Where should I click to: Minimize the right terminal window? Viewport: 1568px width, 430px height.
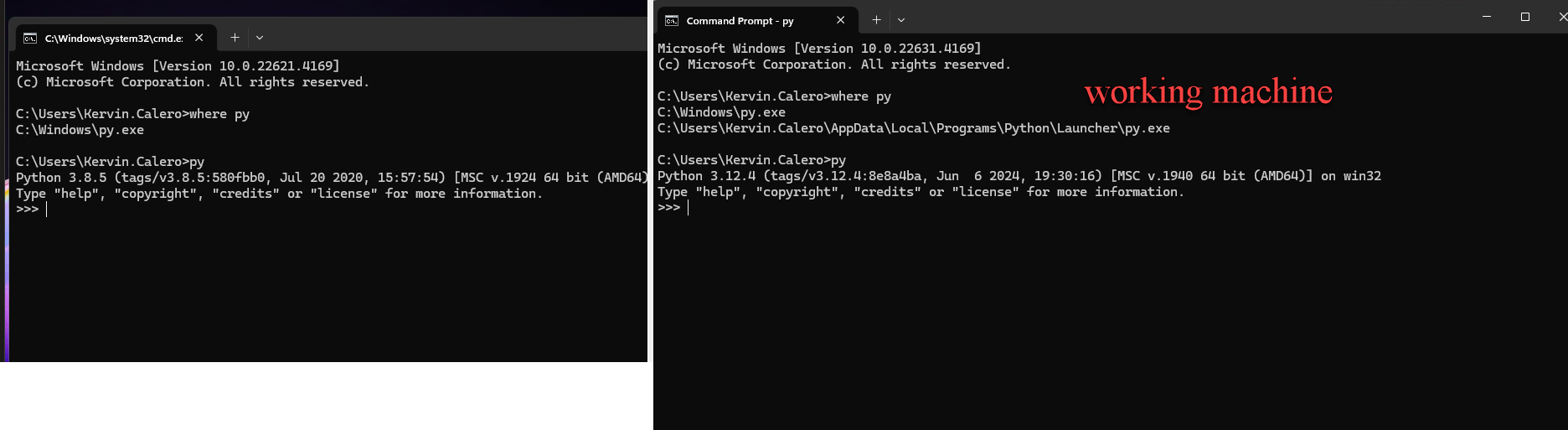click(x=1487, y=17)
